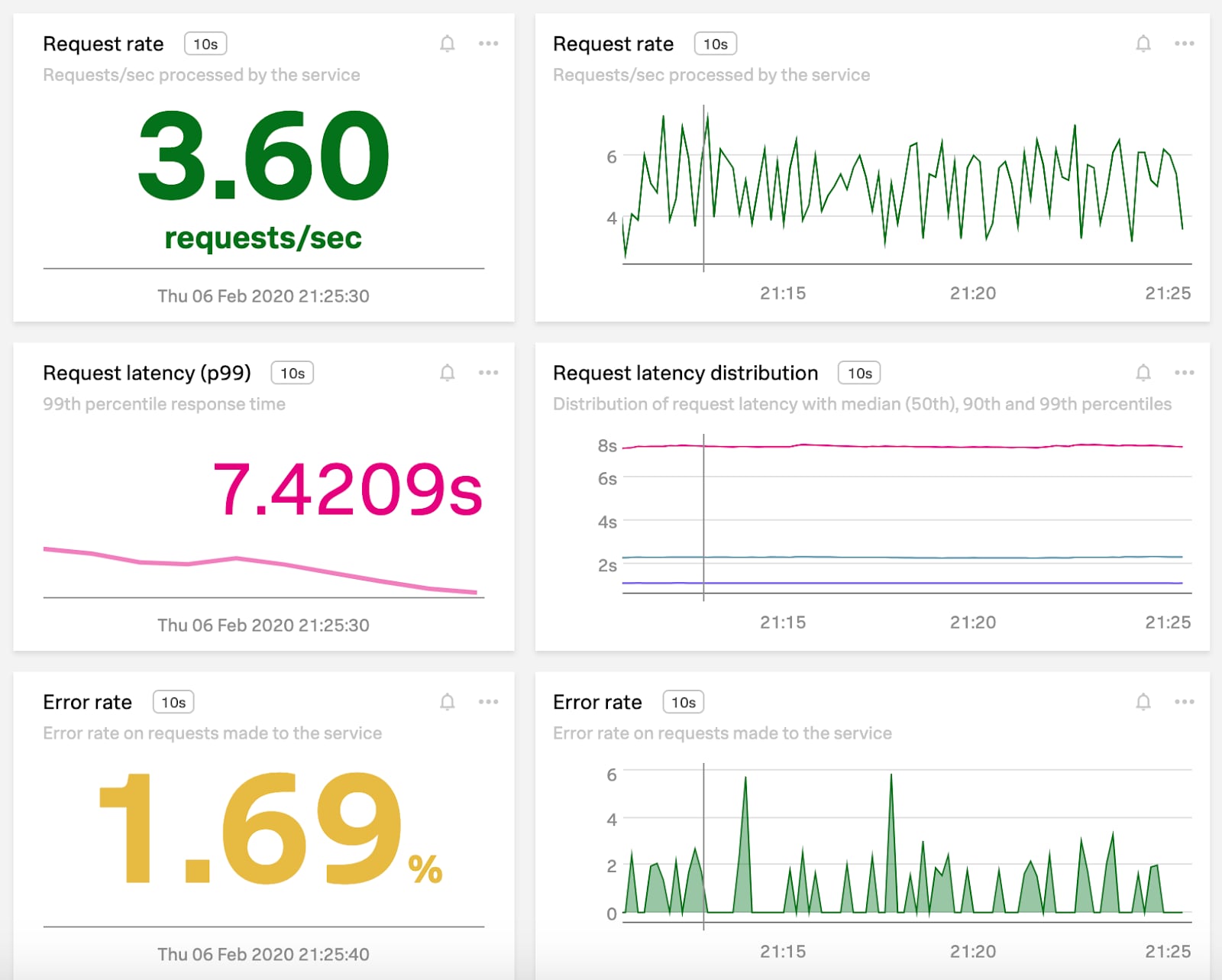Click alert bell on Request latency (p99) panel
Screen dimensions: 1222x980
(x=448, y=373)
